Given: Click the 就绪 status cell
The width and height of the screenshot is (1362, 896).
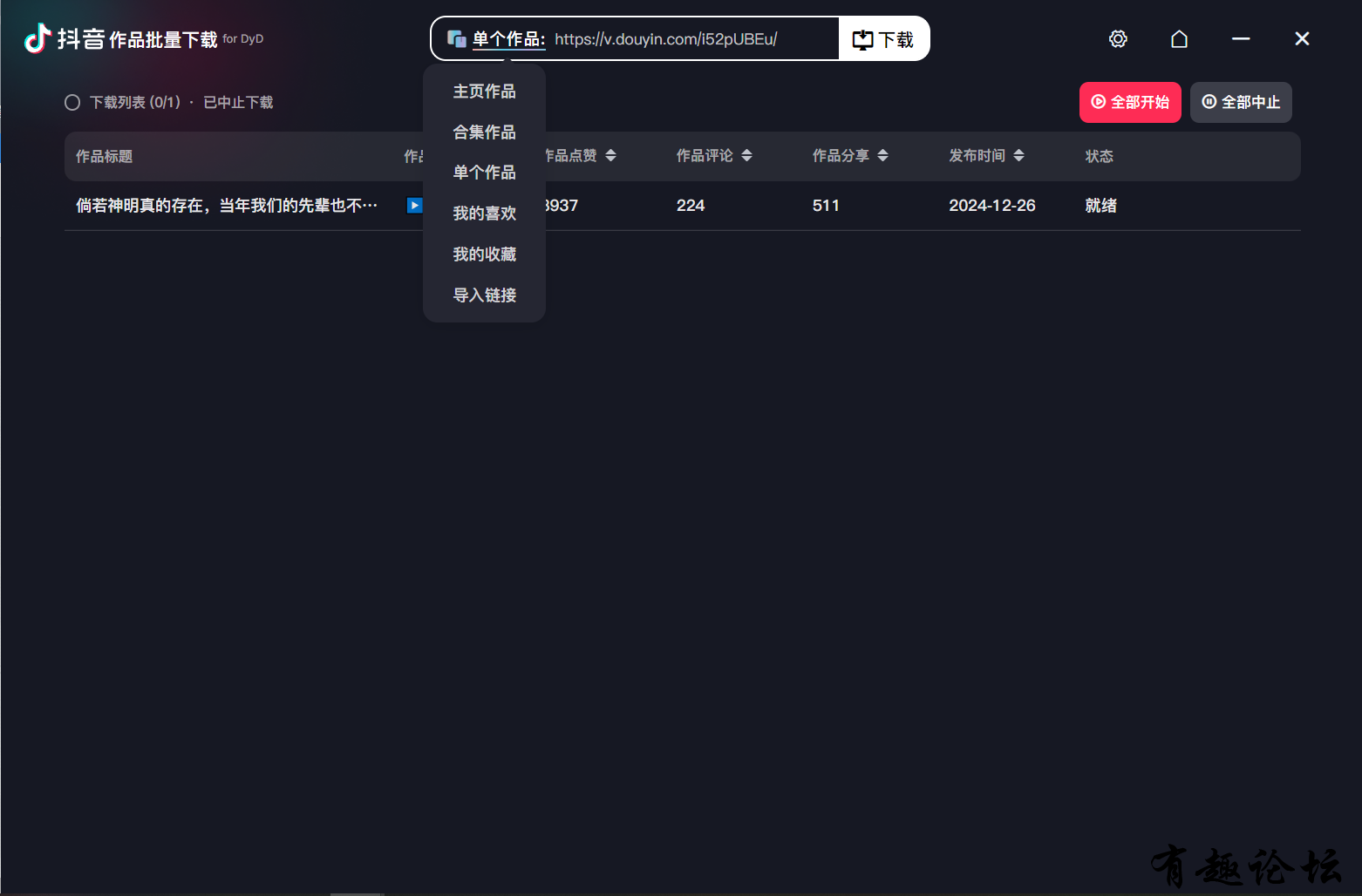Looking at the screenshot, I should click(x=1101, y=206).
